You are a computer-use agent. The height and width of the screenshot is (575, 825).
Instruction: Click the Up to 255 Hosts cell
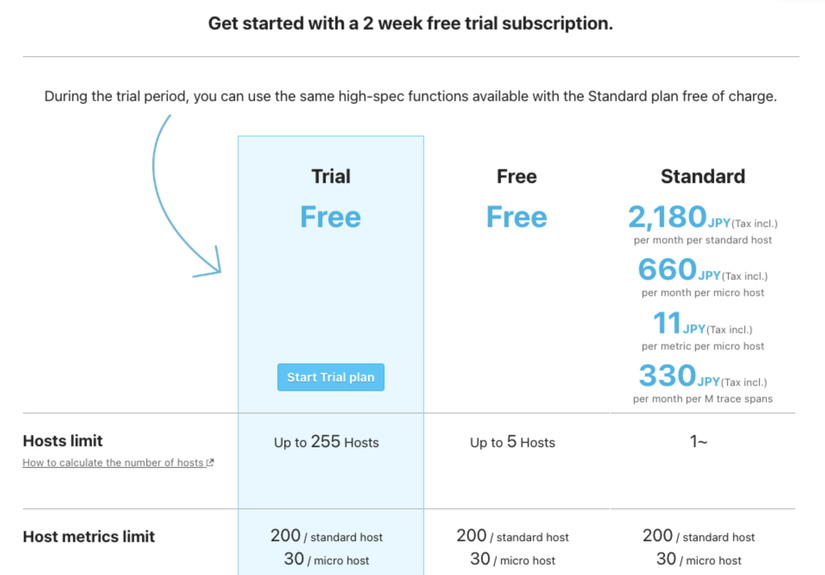coord(326,442)
